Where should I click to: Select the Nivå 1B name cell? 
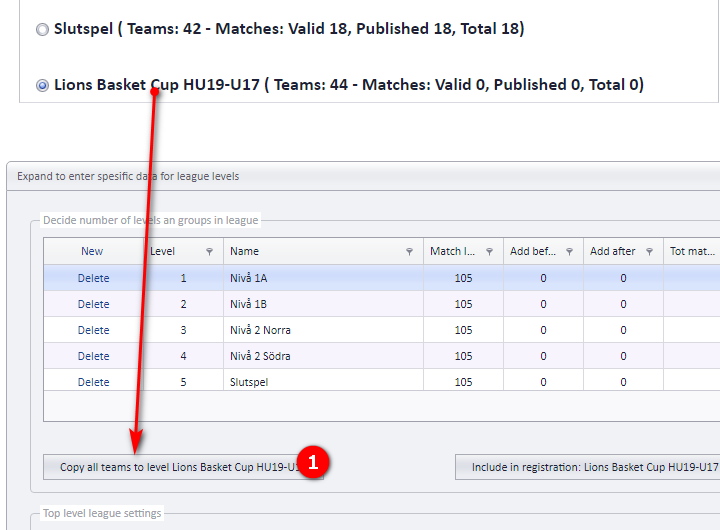pos(323,304)
